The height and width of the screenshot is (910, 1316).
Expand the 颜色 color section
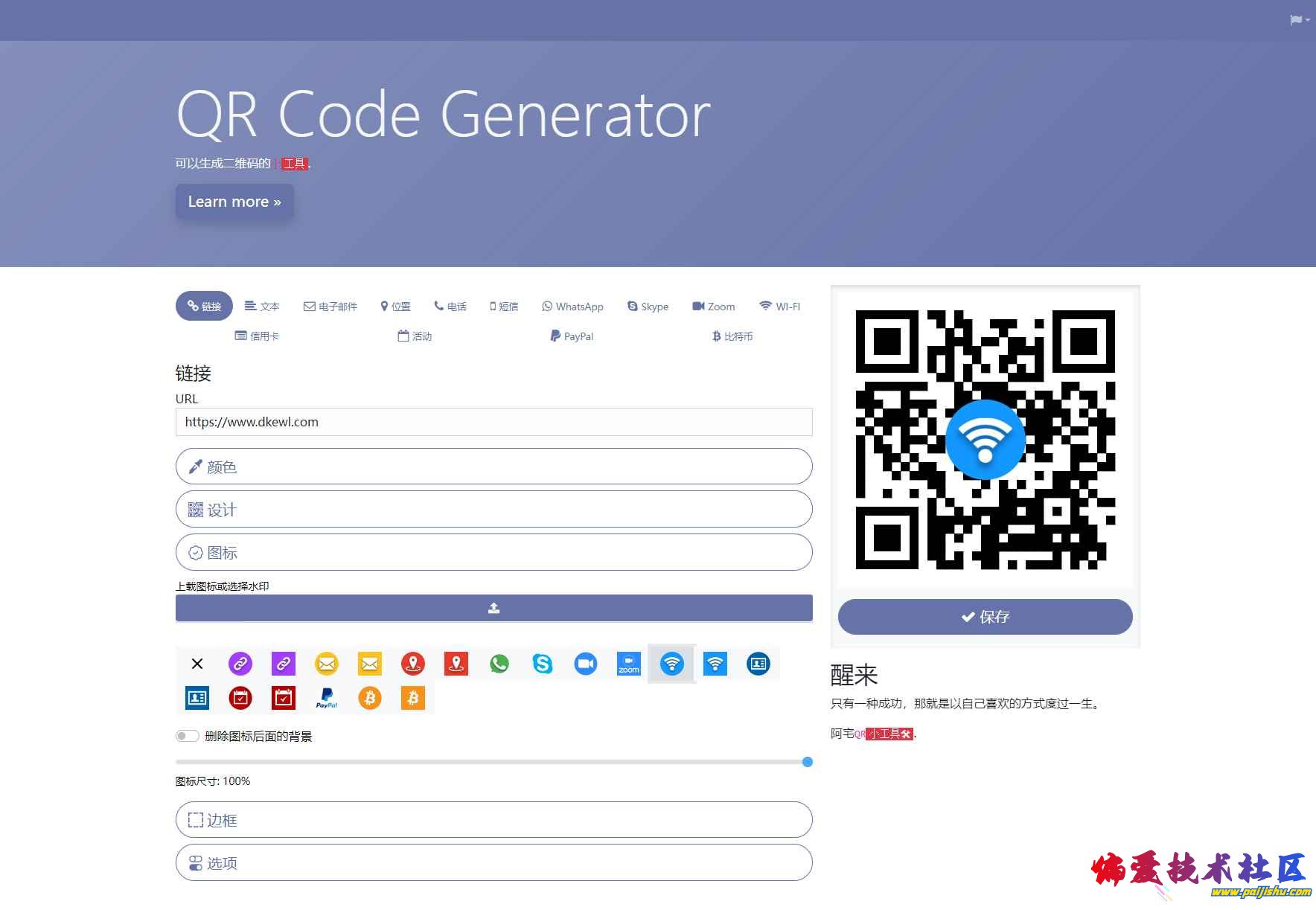pos(493,467)
